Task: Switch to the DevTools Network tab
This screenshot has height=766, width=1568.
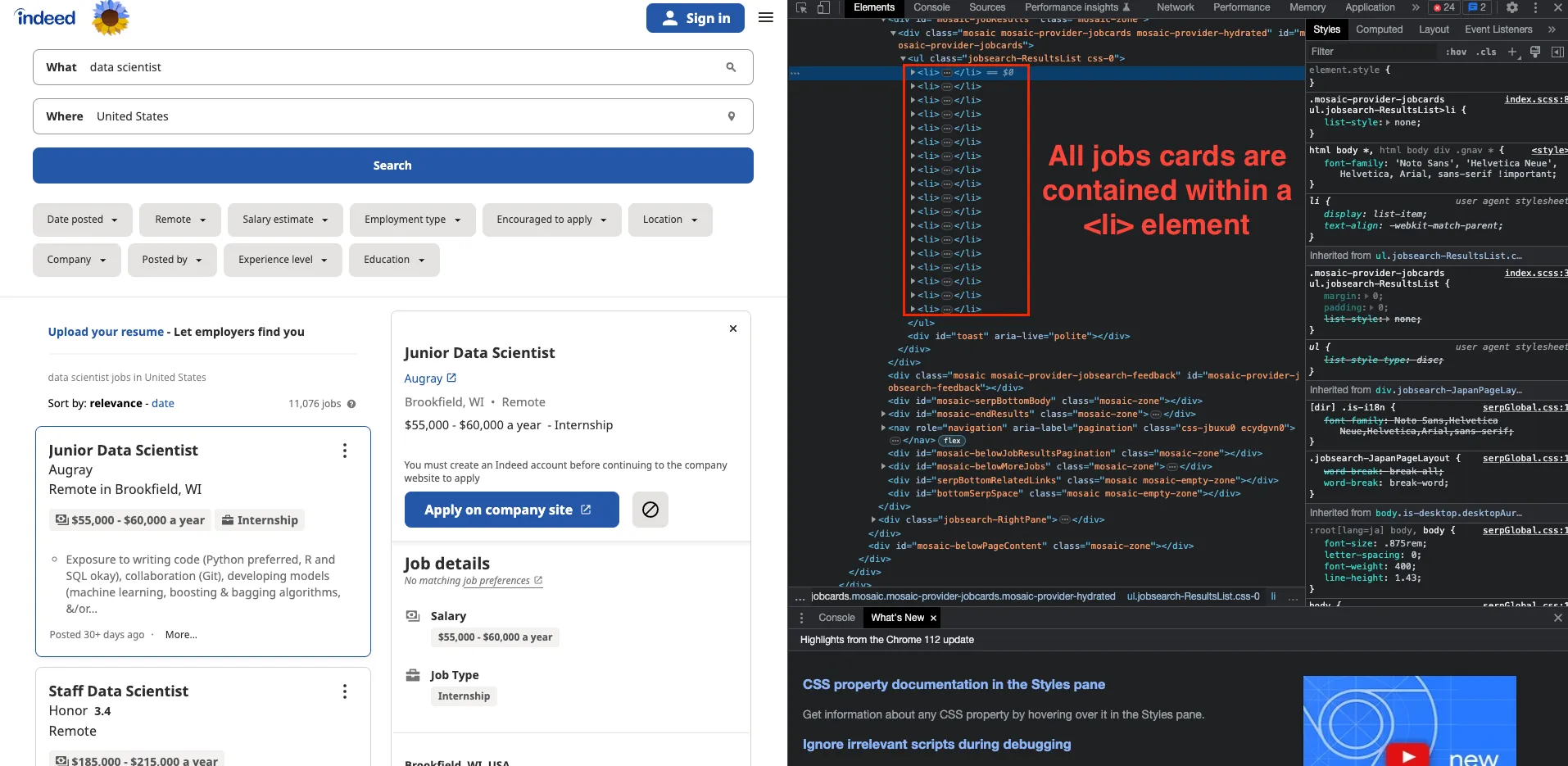Action: click(x=1175, y=7)
